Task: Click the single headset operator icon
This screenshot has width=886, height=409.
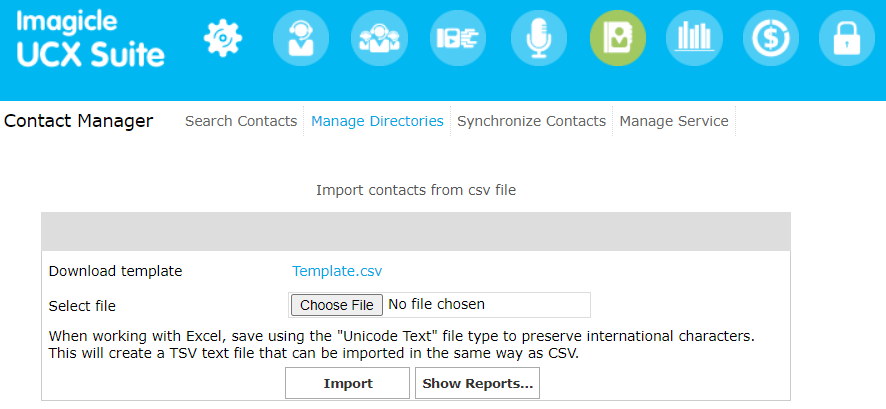Action: [x=301, y=38]
